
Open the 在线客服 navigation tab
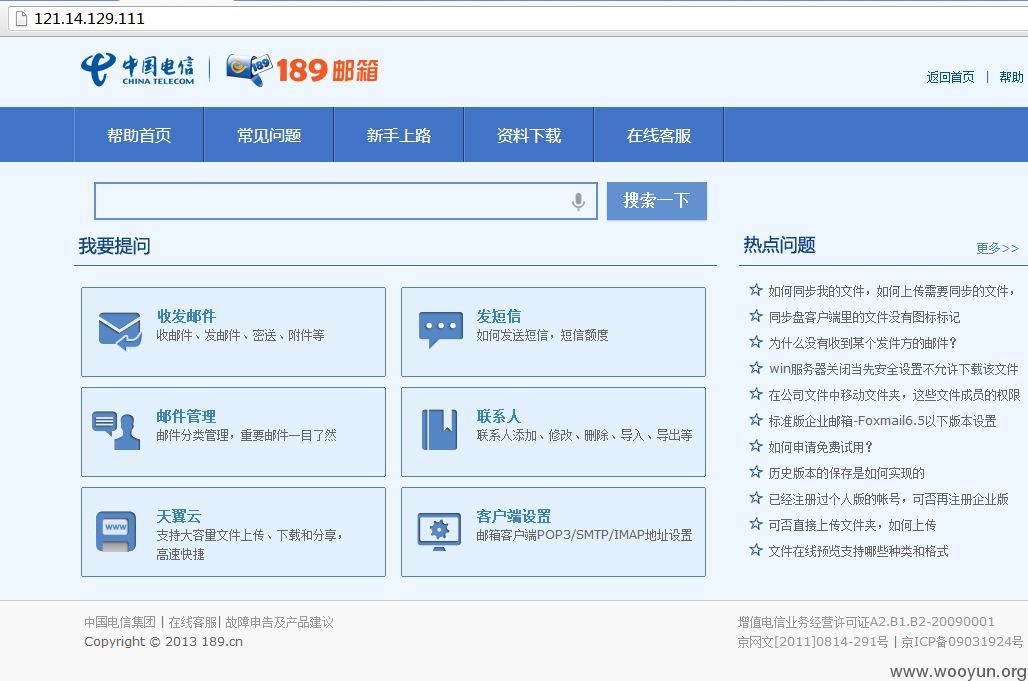coord(658,135)
